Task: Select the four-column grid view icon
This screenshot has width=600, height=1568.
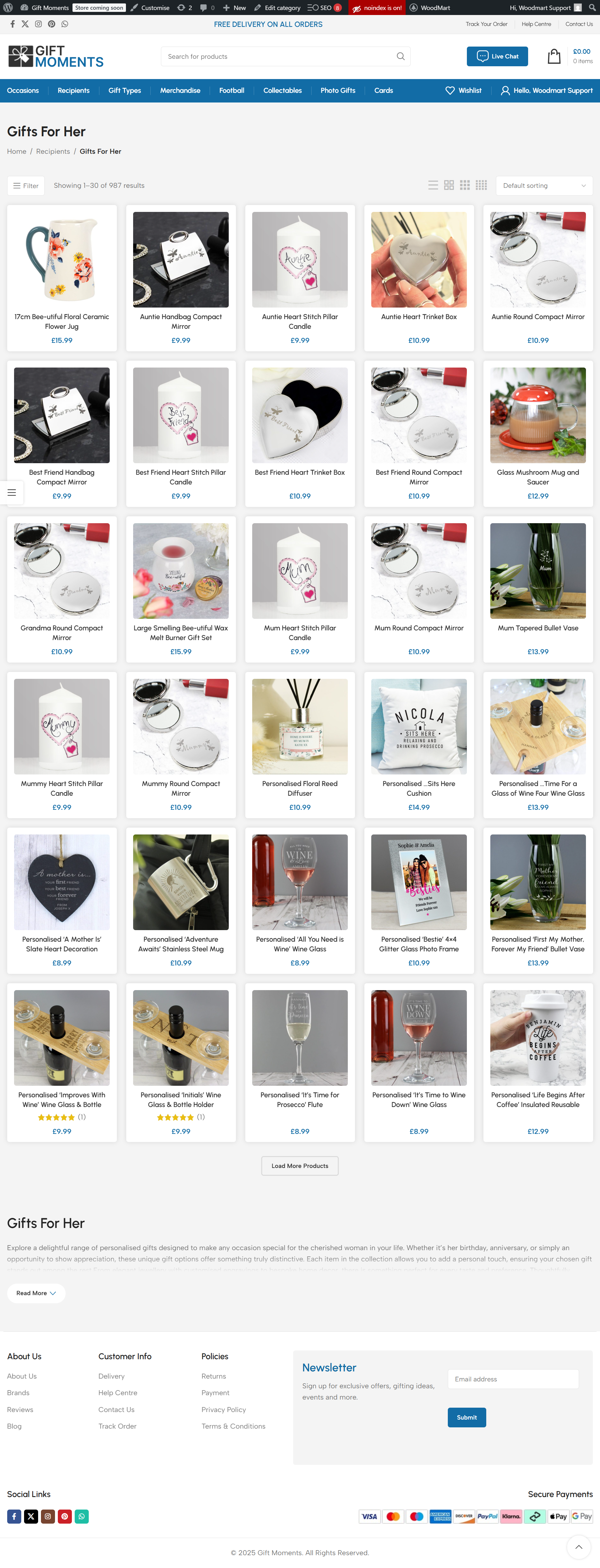Action: click(481, 186)
